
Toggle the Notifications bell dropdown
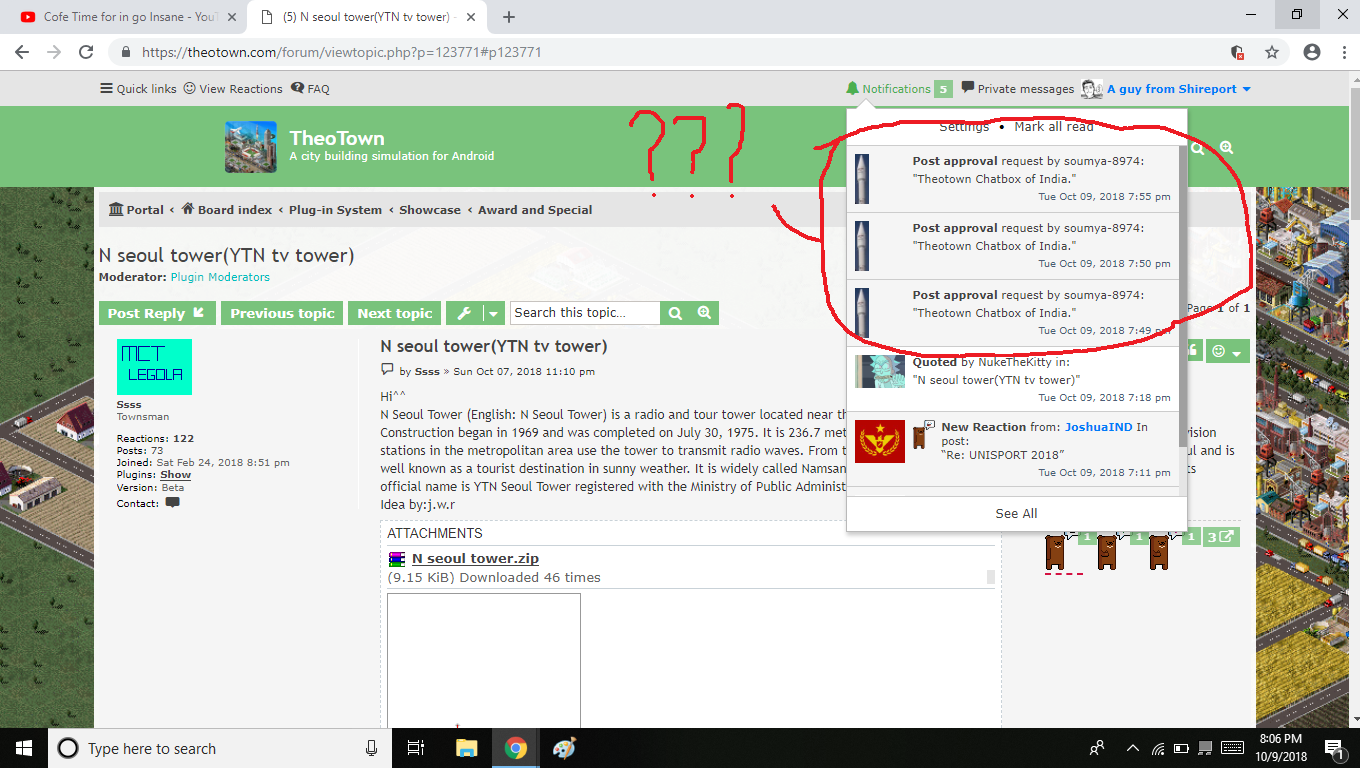888,89
